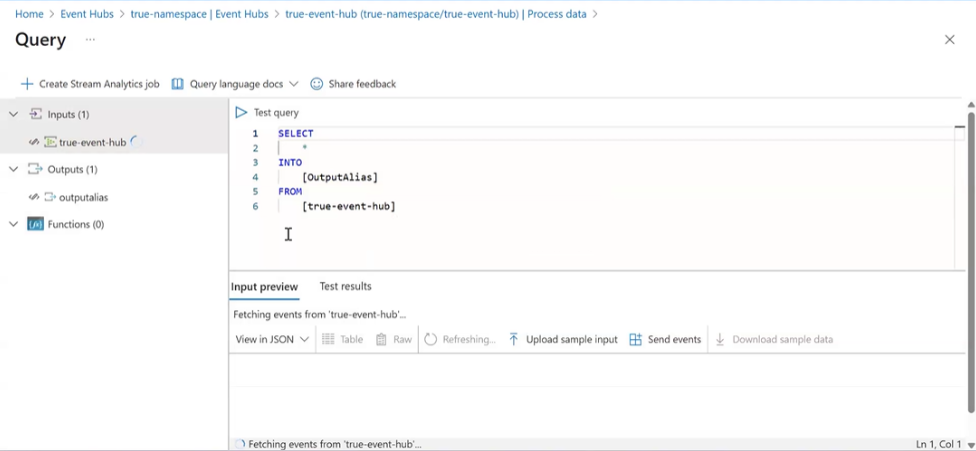Switch to the Test results tab

[345, 287]
